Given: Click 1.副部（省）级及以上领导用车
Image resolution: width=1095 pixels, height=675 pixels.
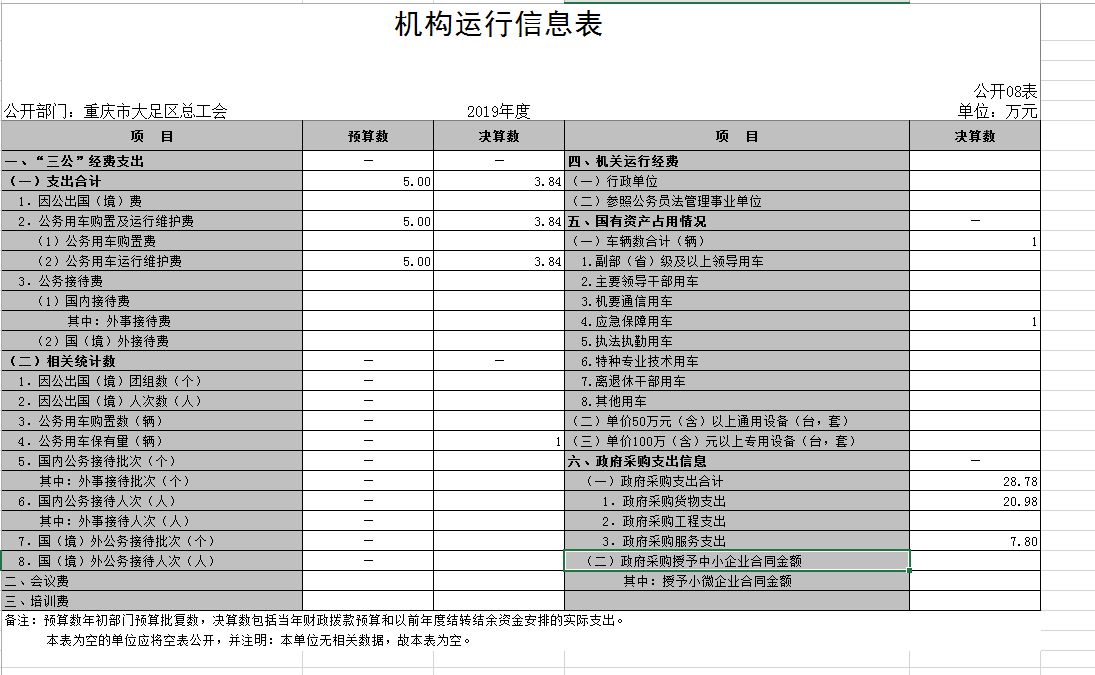Looking at the screenshot, I should tap(672, 261).
